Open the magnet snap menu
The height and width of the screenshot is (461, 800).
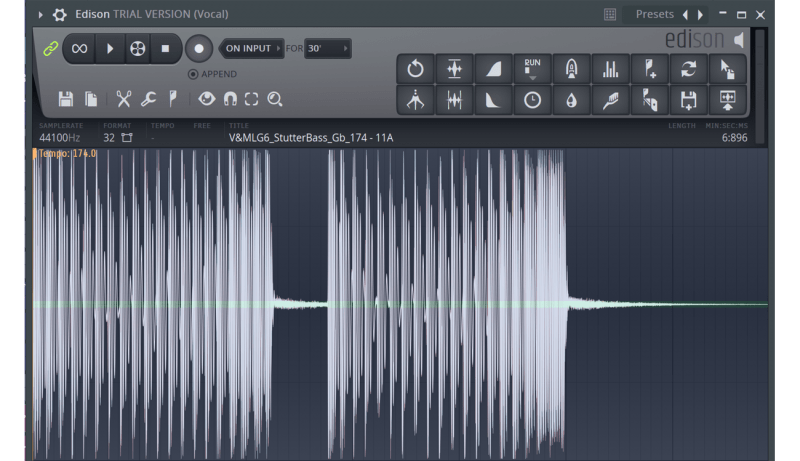[x=230, y=99]
